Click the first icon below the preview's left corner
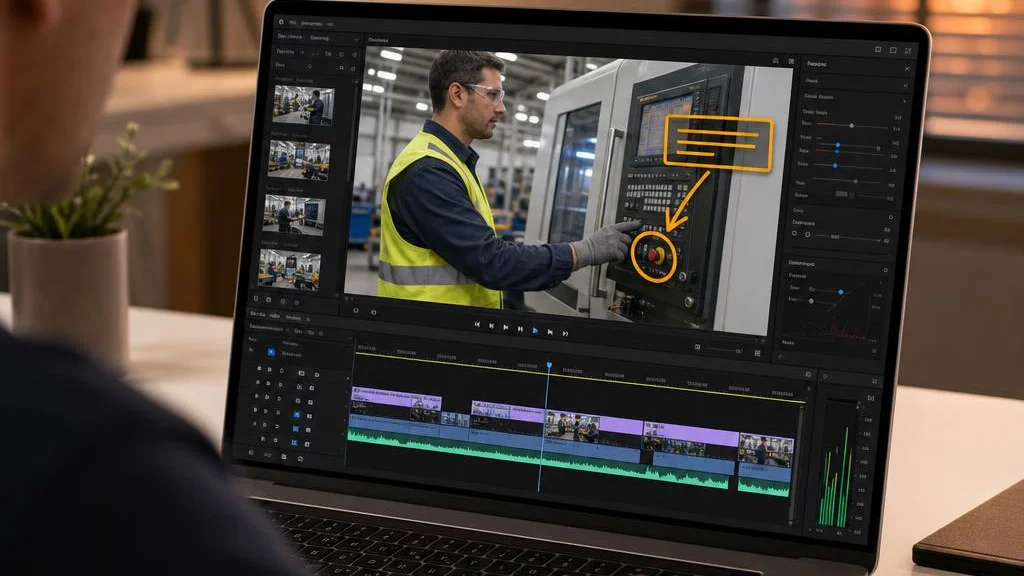This screenshot has height=576, width=1024. point(355,311)
